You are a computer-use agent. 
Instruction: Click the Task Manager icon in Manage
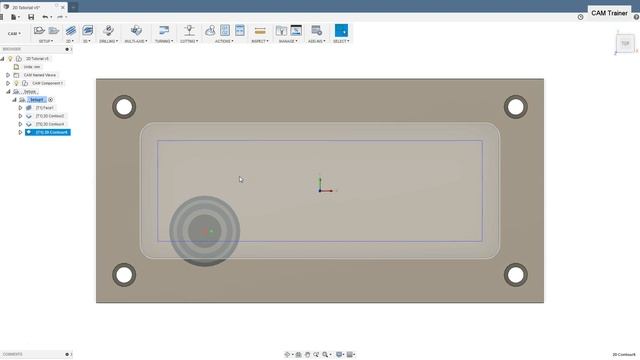pyautogui.click(x=296, y=31)
